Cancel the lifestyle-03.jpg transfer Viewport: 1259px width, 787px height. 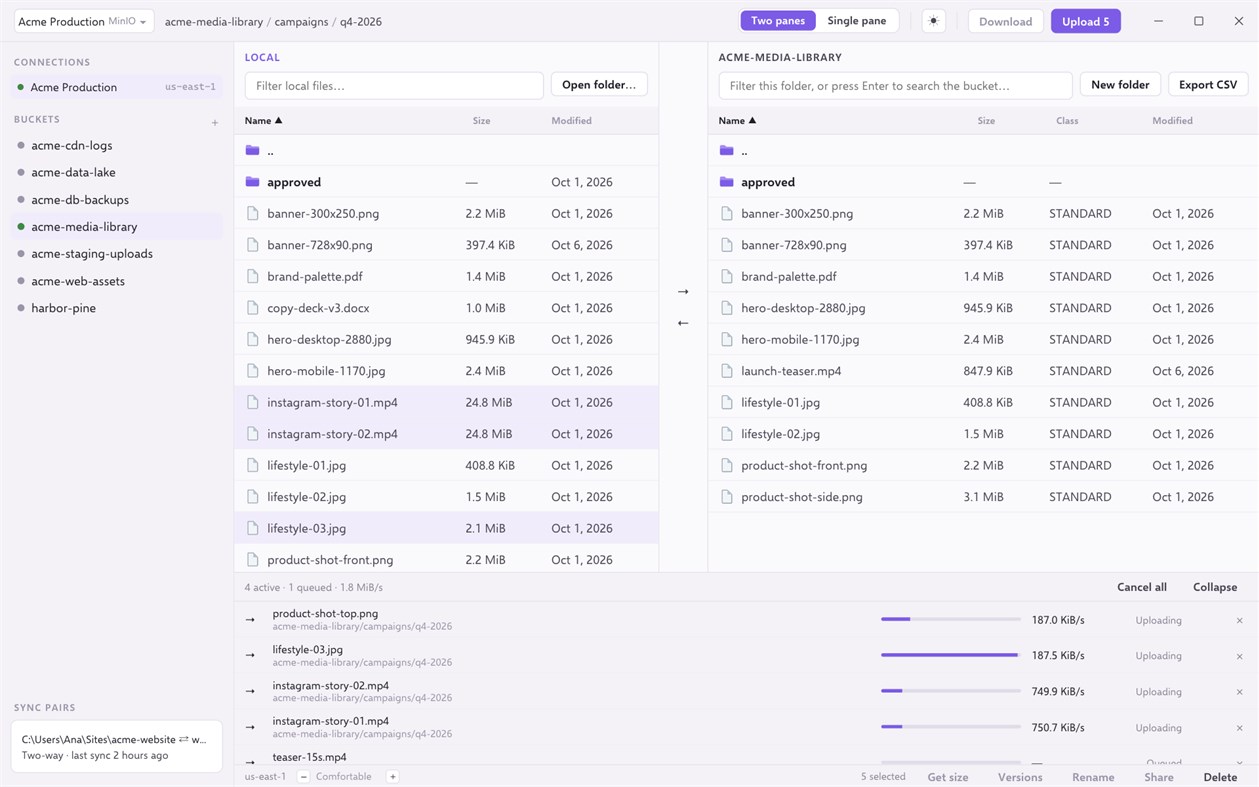1239,656
